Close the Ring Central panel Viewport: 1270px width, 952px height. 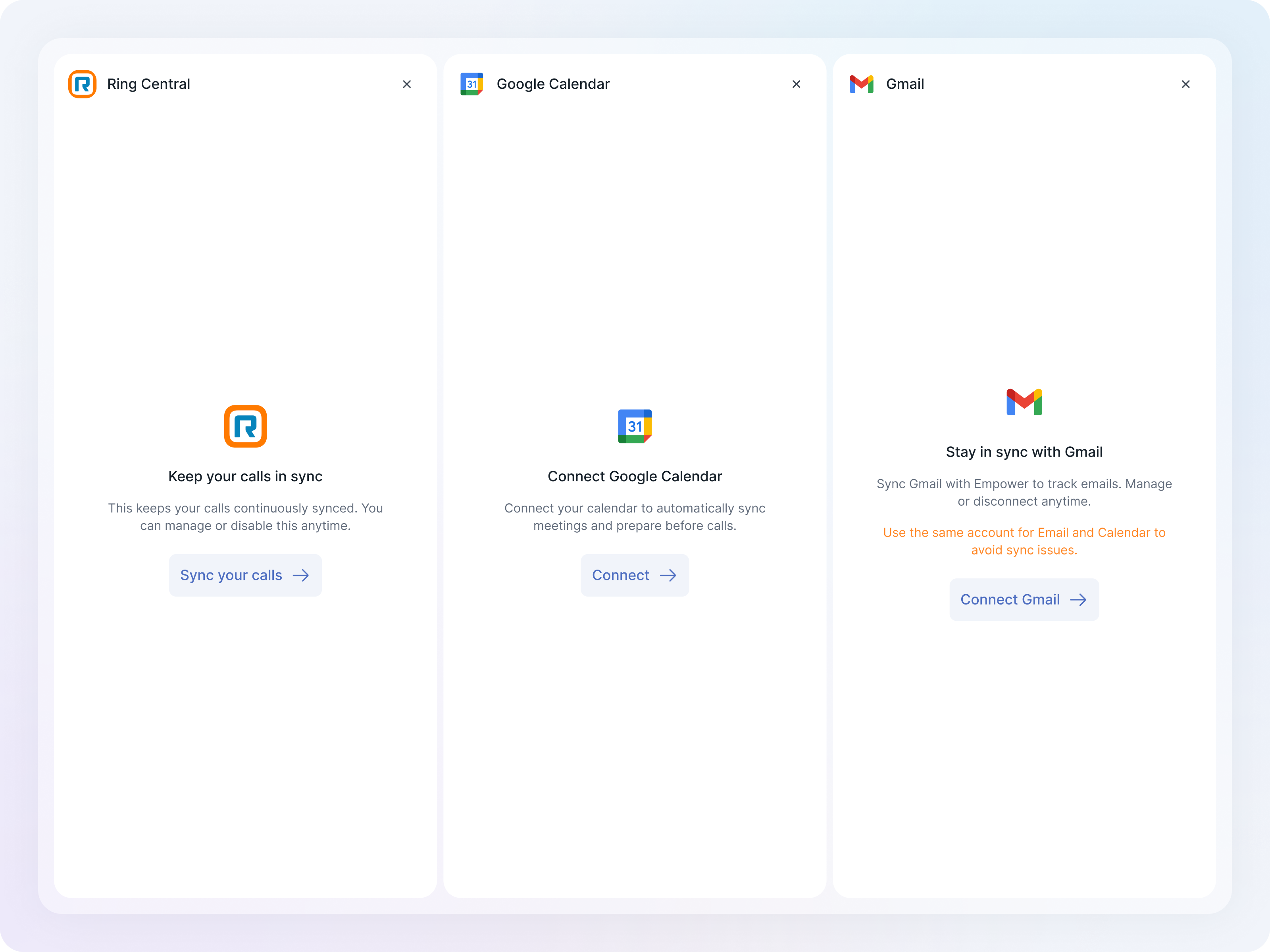[x=407, y=84]
